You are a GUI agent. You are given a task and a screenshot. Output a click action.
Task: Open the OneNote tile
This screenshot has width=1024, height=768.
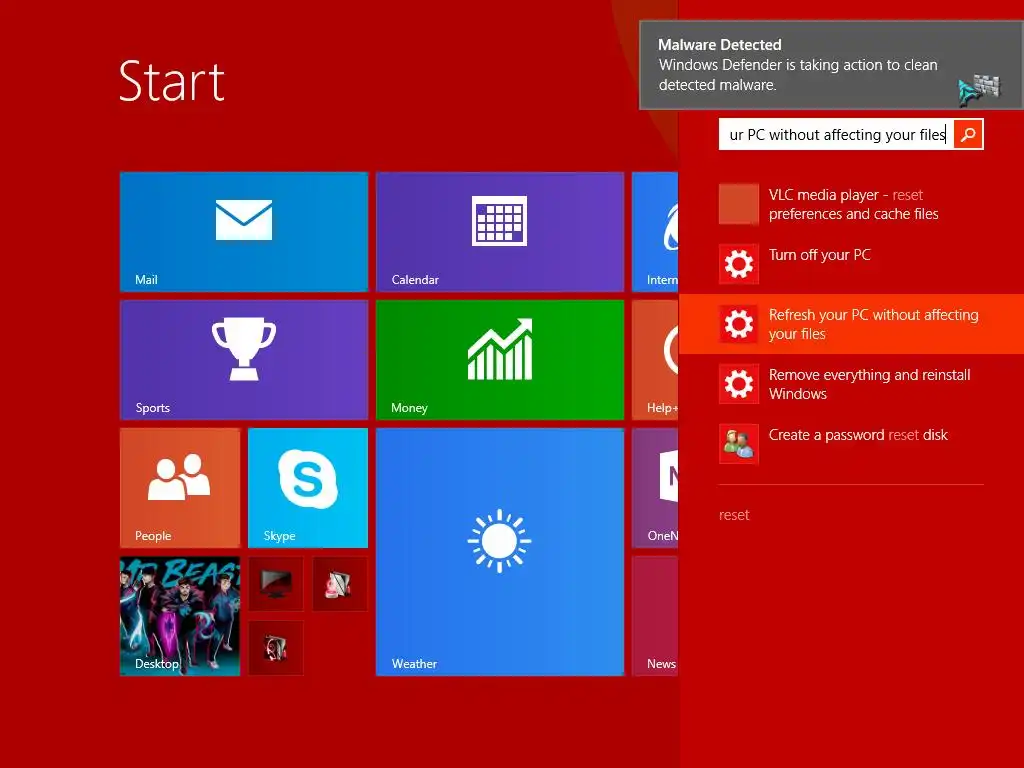pos(655,487)
